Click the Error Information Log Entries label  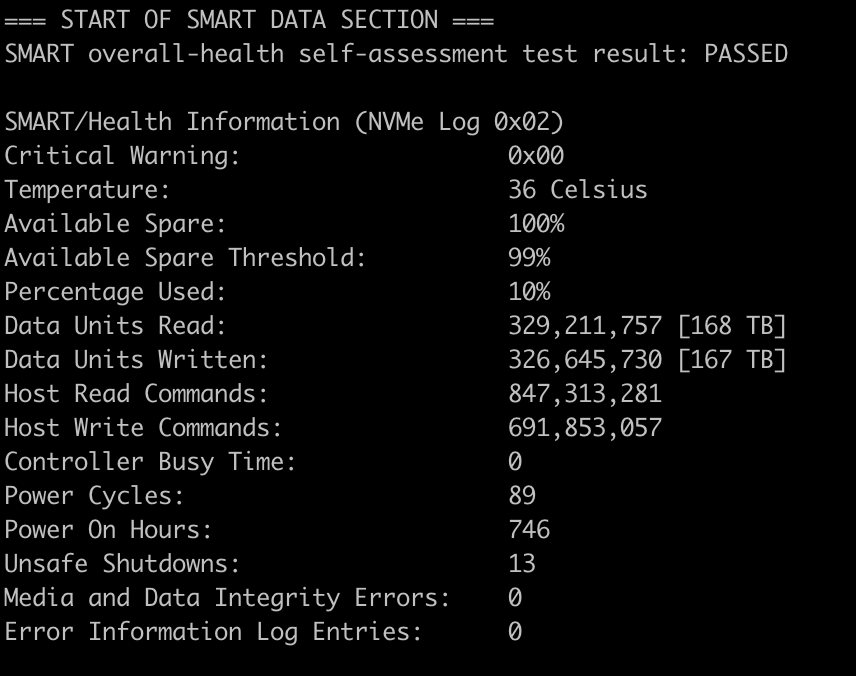tap(213, 632)
